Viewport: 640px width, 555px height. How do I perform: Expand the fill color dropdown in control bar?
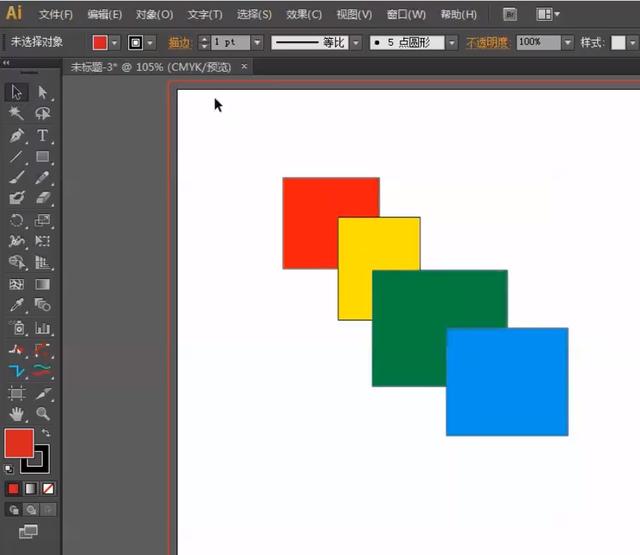click(115, 42)
